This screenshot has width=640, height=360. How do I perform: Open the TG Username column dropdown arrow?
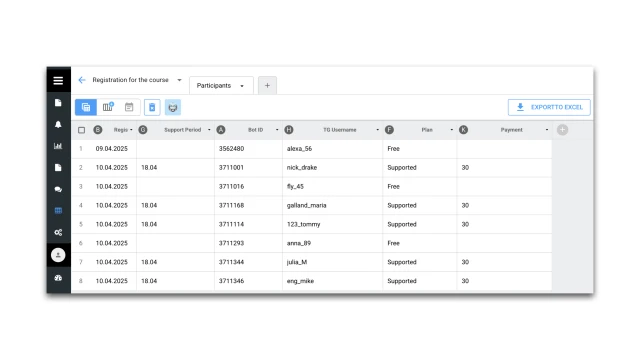point(377,130)
